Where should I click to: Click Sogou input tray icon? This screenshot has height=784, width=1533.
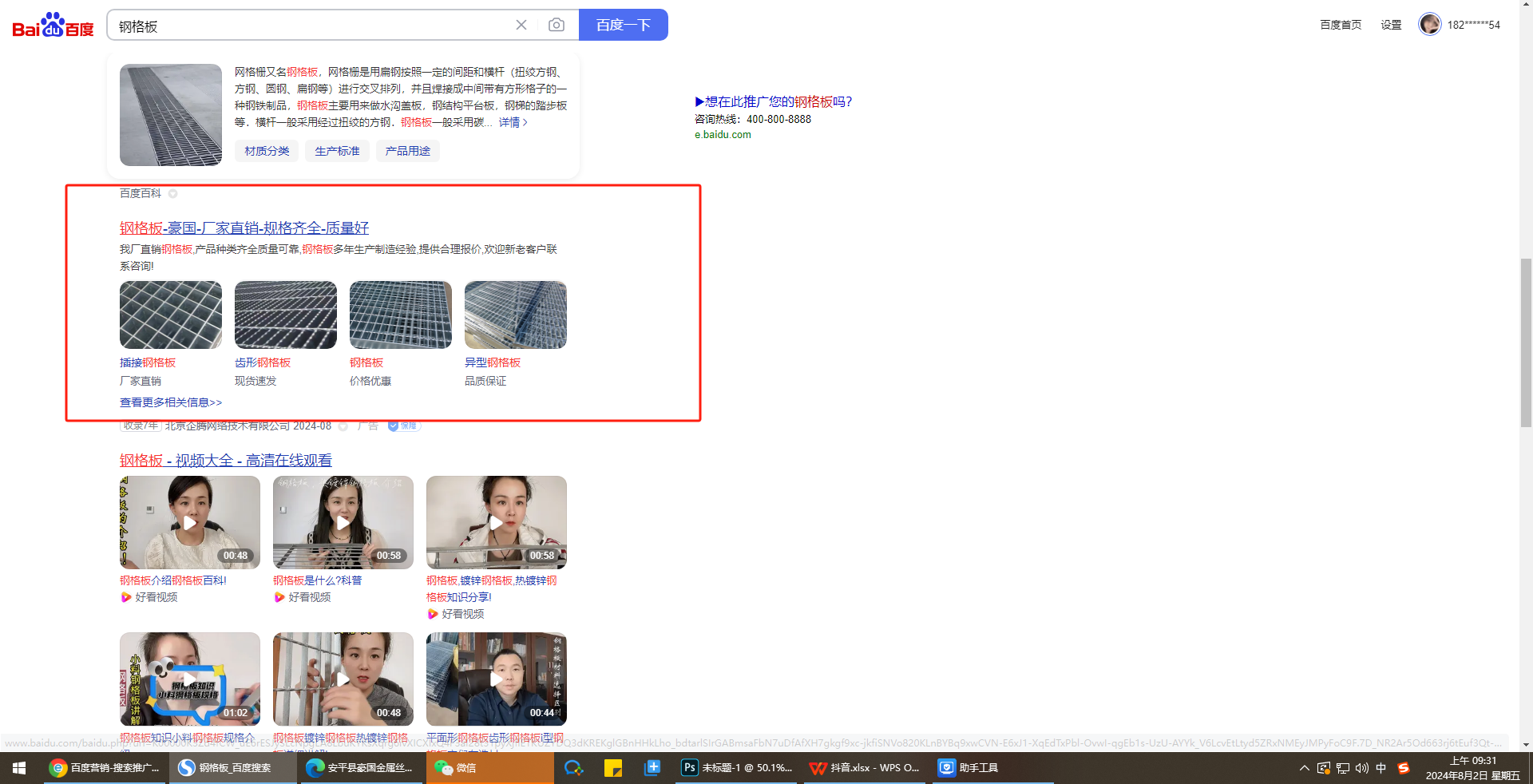pos(1404,768)
